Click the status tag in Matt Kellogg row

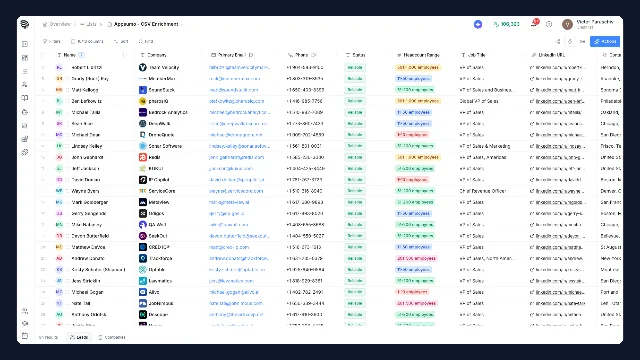(x=355, y=90)
